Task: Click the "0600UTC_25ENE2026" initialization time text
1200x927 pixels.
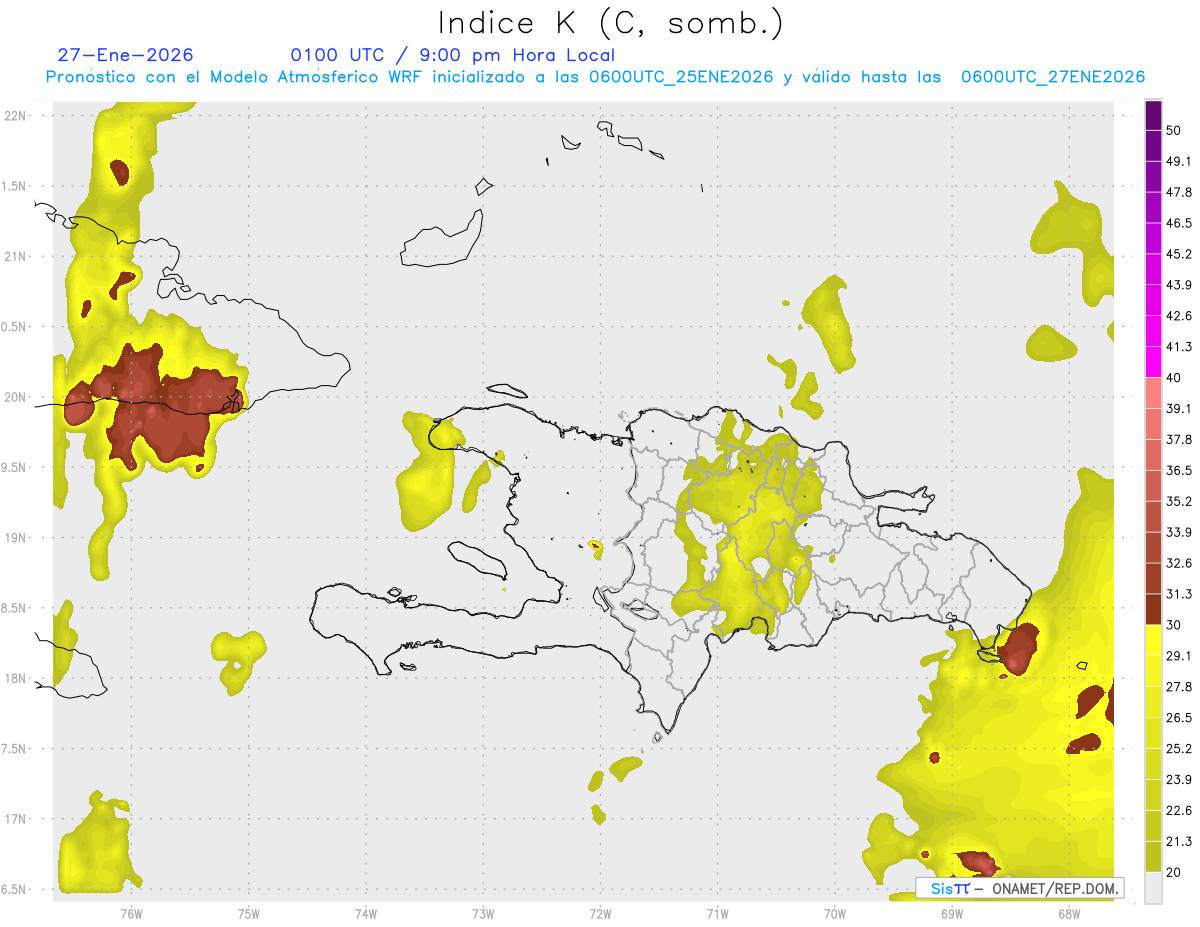Action: [681, 77]
